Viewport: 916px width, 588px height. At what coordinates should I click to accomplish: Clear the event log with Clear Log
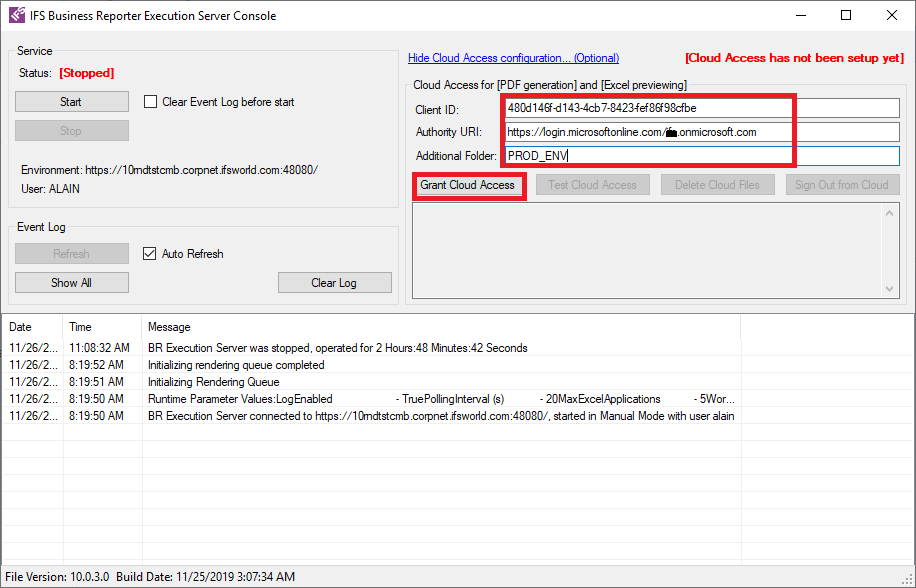335,283
